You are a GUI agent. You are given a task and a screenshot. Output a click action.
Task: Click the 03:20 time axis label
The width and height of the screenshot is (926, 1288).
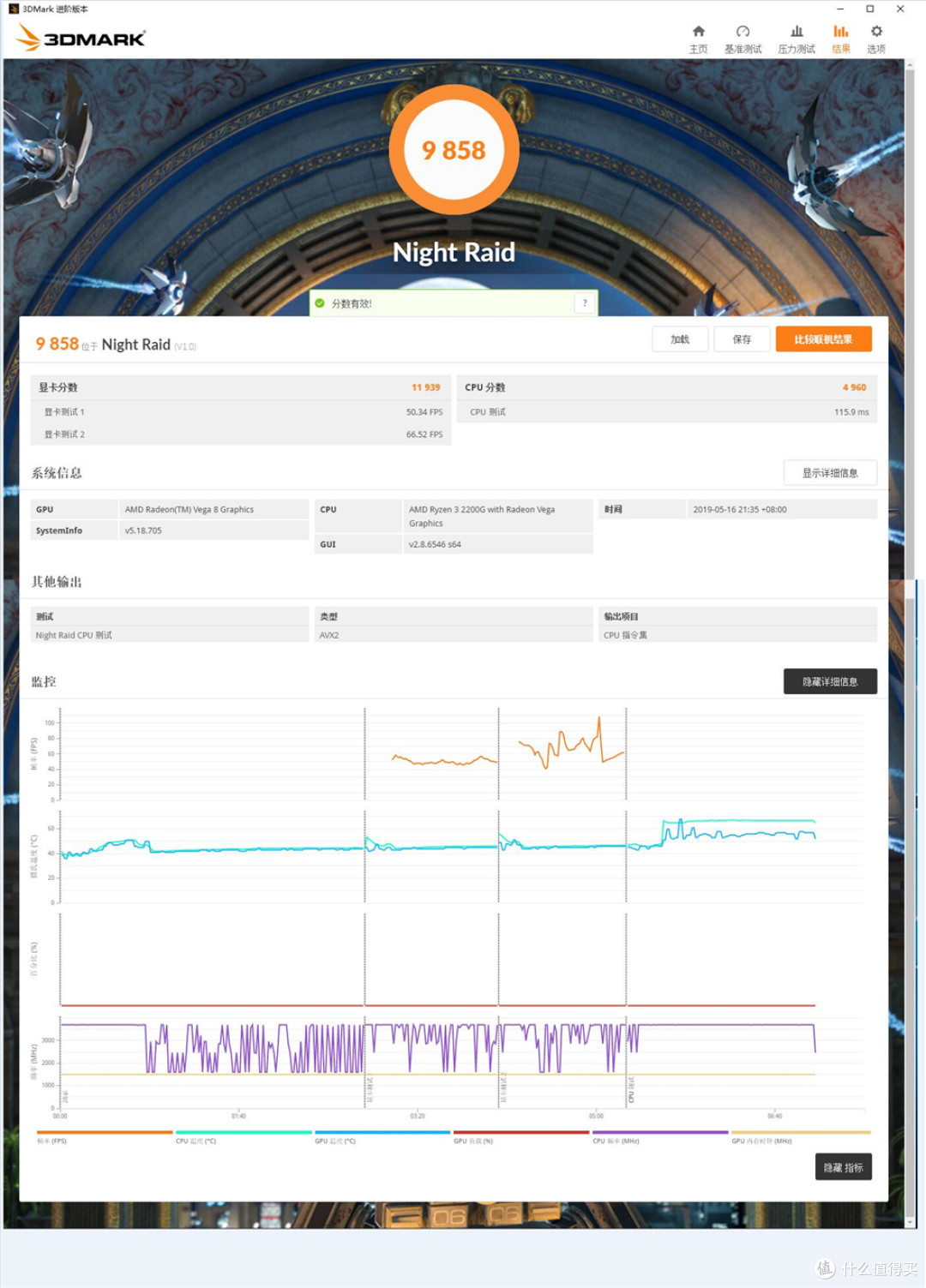(418, 1116)
